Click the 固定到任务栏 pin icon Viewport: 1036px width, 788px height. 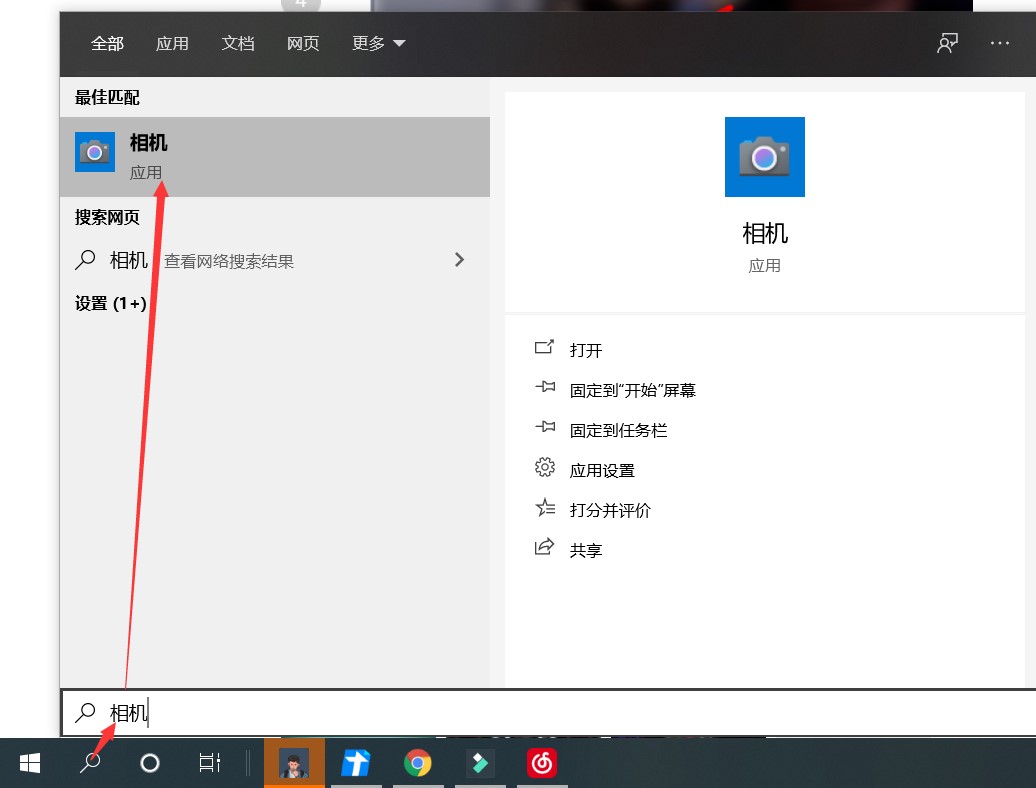coord(545,429)
